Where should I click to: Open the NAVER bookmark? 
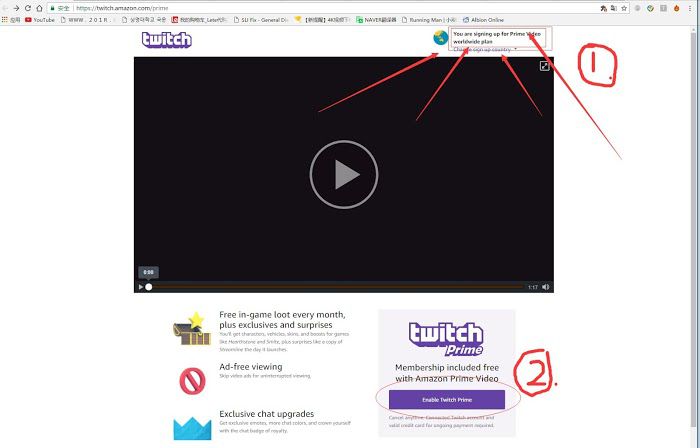tap(376, 20)
